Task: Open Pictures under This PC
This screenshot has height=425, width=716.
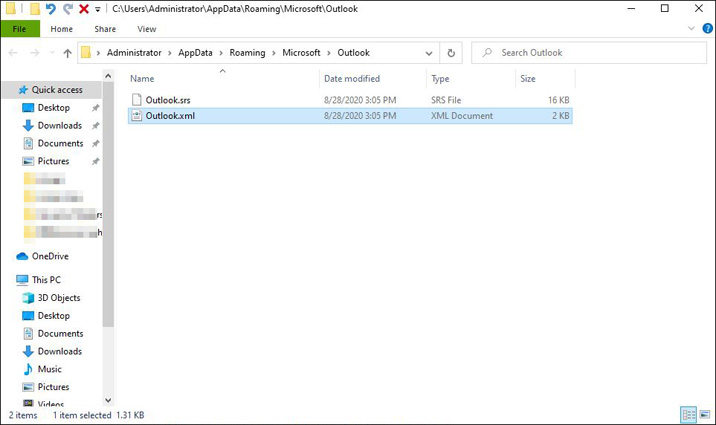Action: pyautogui.click(x=53, y=387)
